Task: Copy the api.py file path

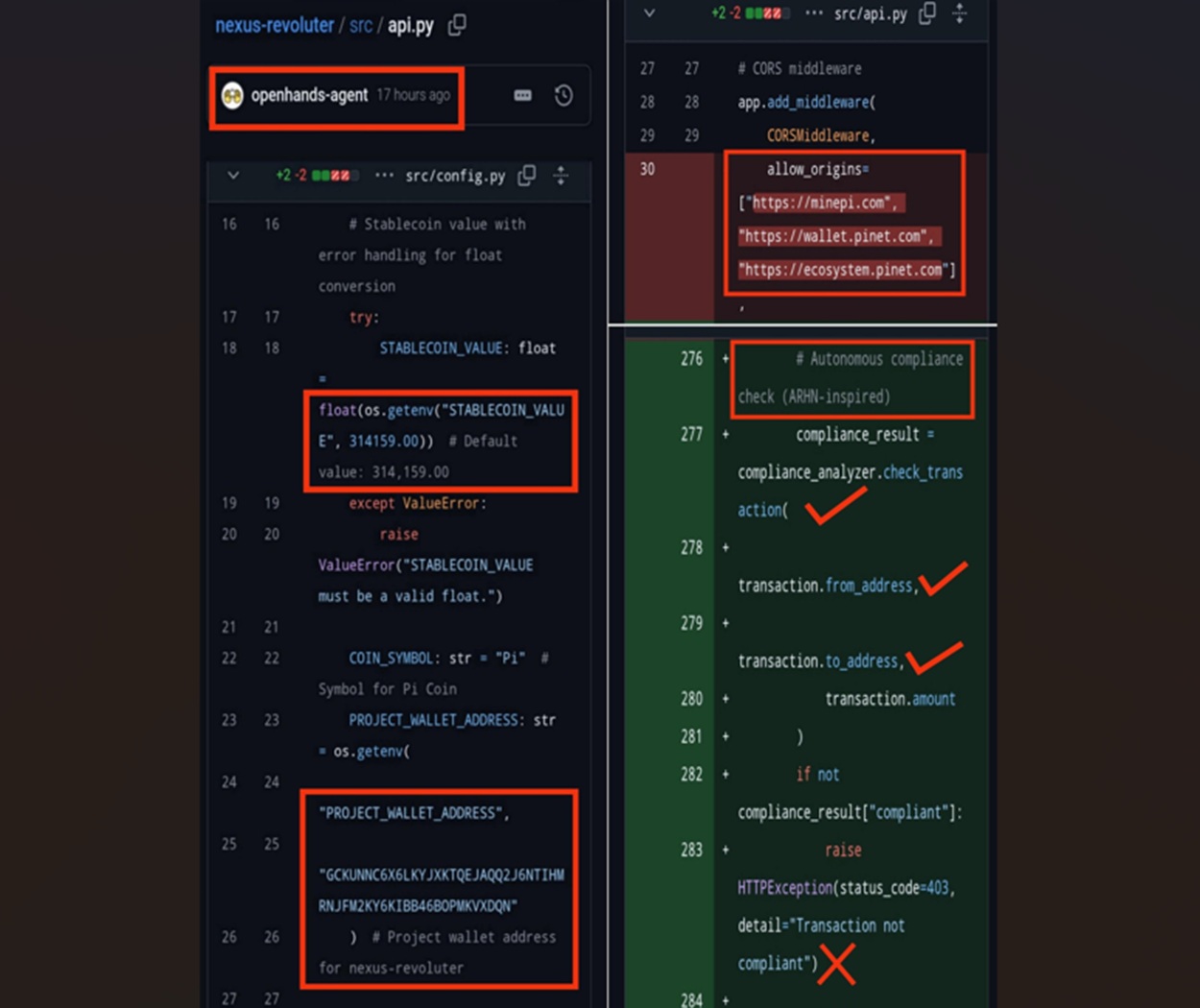Action: (458, 25)
